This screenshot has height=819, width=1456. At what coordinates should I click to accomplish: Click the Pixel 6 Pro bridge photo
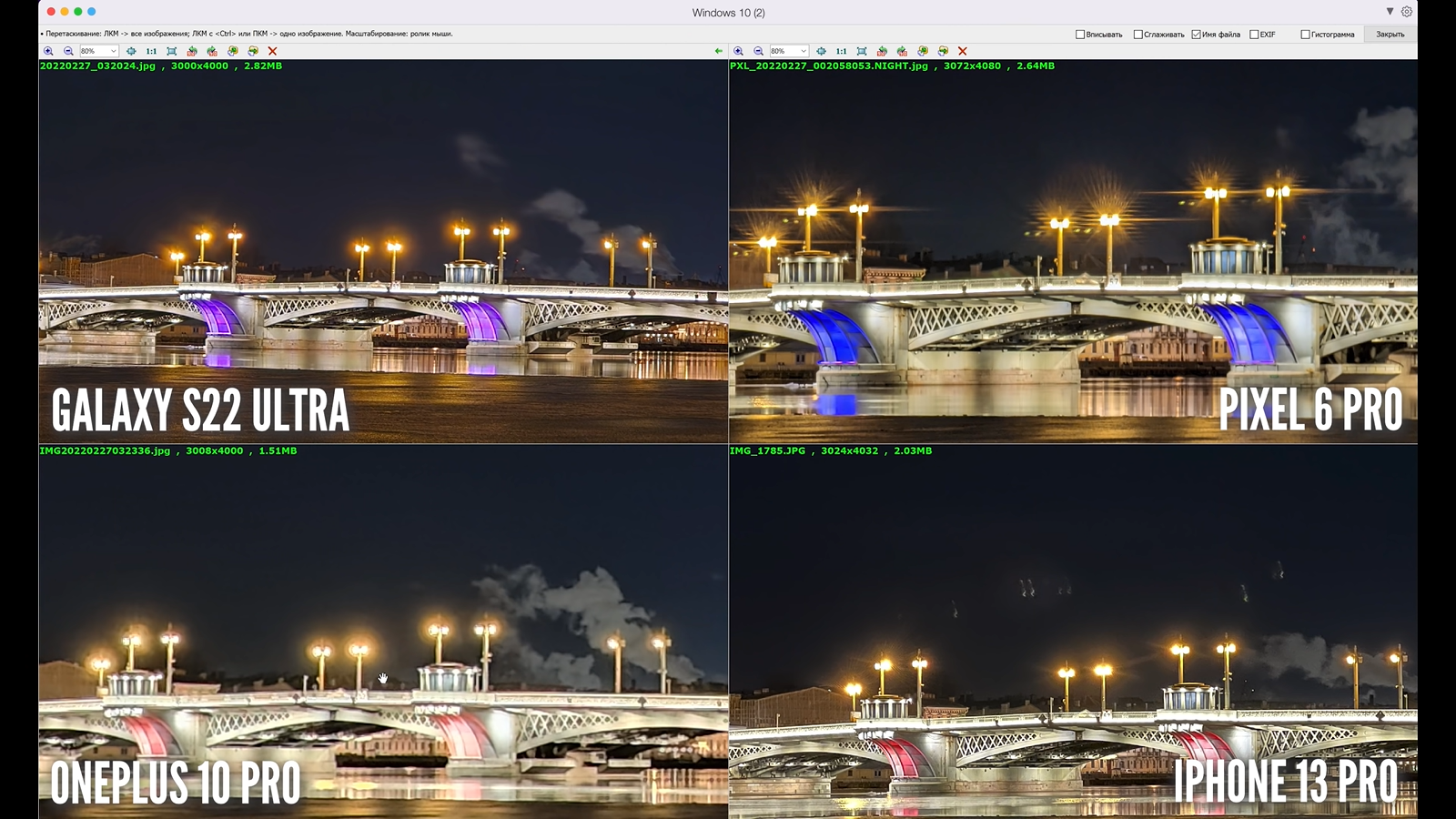tap(1073, 252)
